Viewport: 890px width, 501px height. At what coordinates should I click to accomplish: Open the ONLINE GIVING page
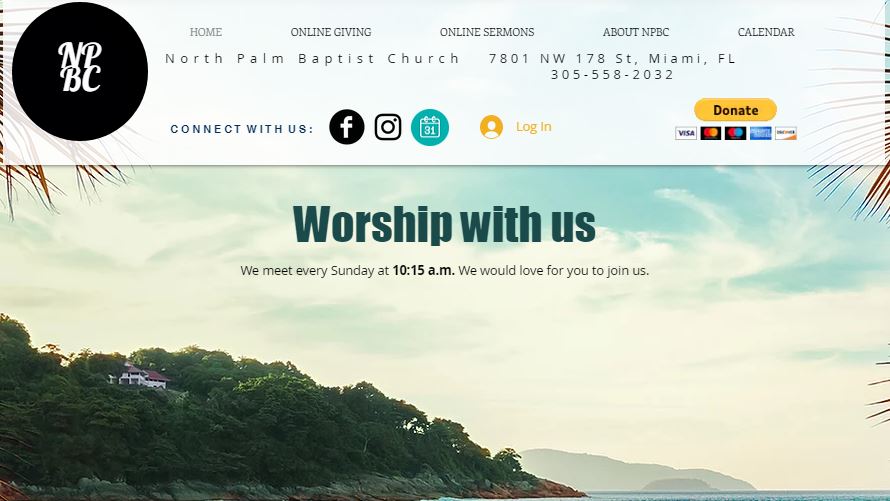click(331, 32)
